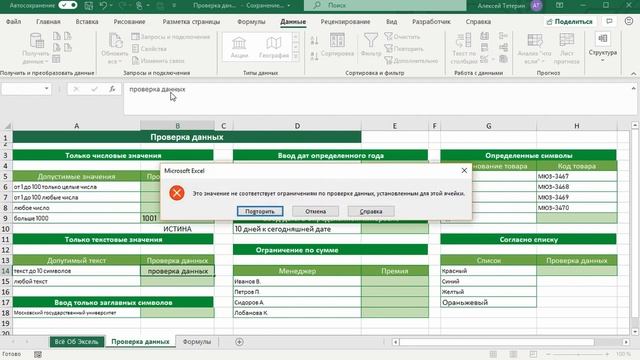The height and width of the screenshot is (360, 640).
Task: Open the Сортировка dialog icon
Action: pos(337,45)
